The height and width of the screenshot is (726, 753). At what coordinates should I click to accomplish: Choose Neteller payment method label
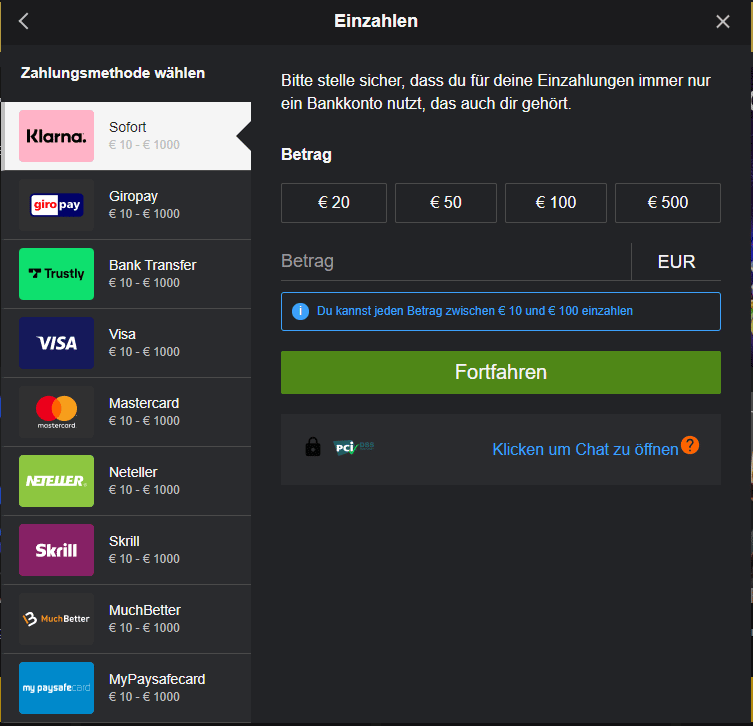pos(133,472)
